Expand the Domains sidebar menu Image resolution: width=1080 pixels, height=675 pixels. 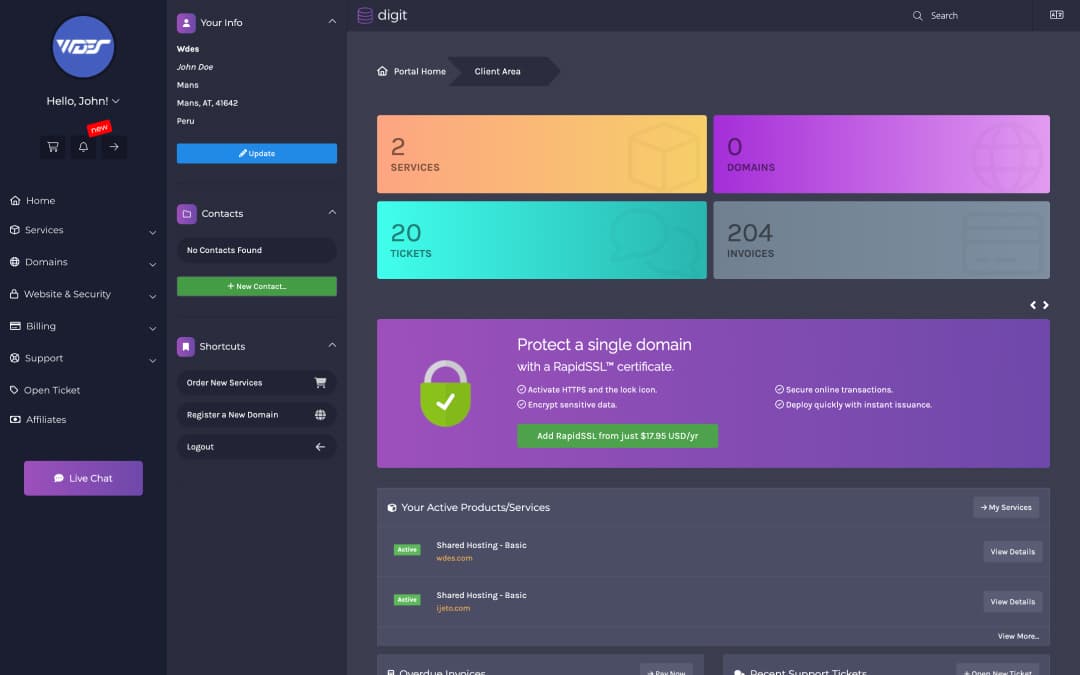point(152,264)
